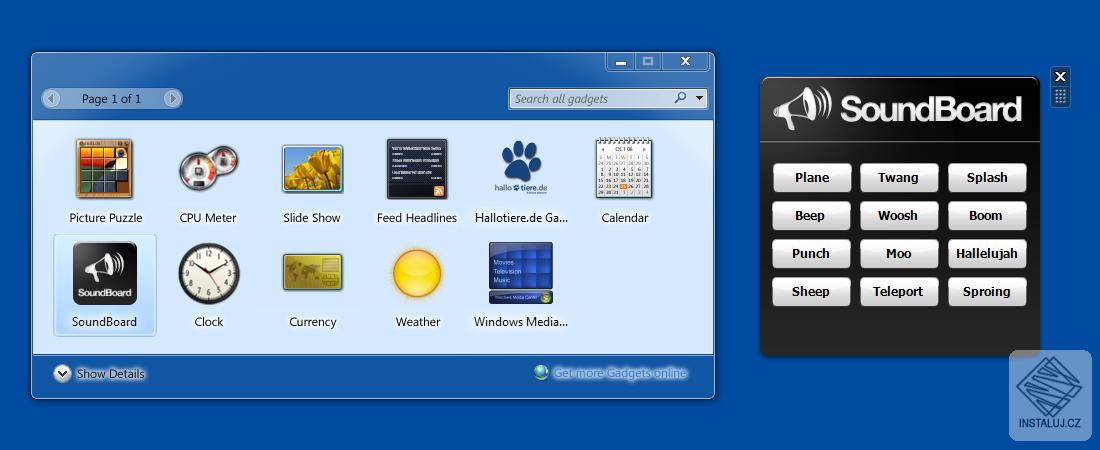
Task: Click the Feed Headlines label text
Action: 417,218
